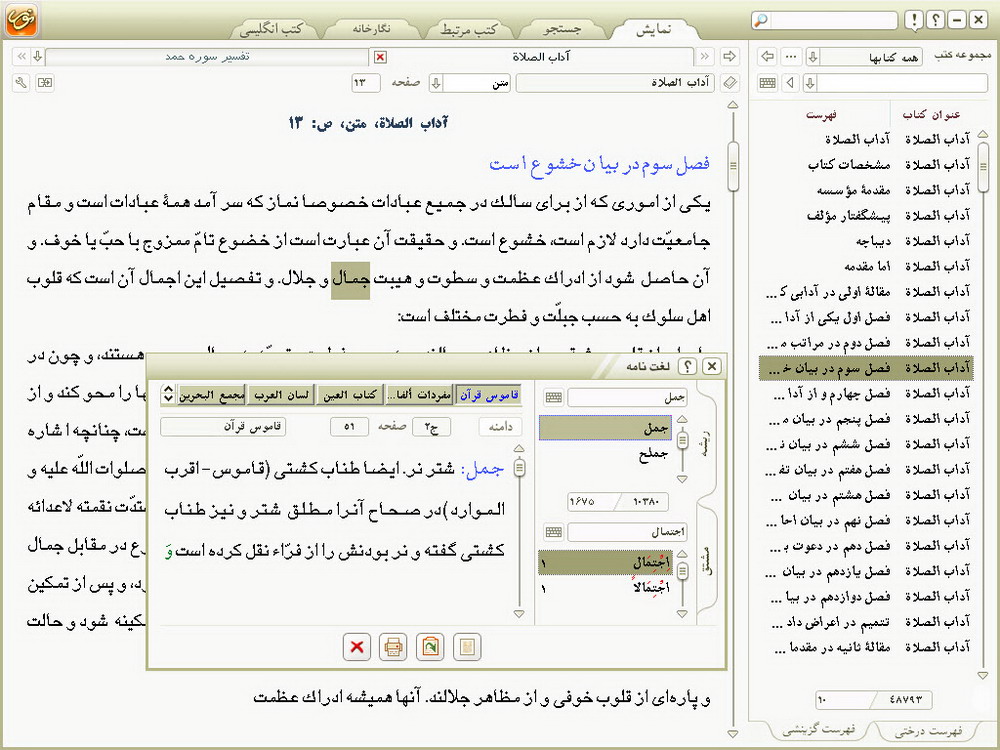
Task: Click the right arrow icon beside the document tabs
Action: (x=729, y=57)
